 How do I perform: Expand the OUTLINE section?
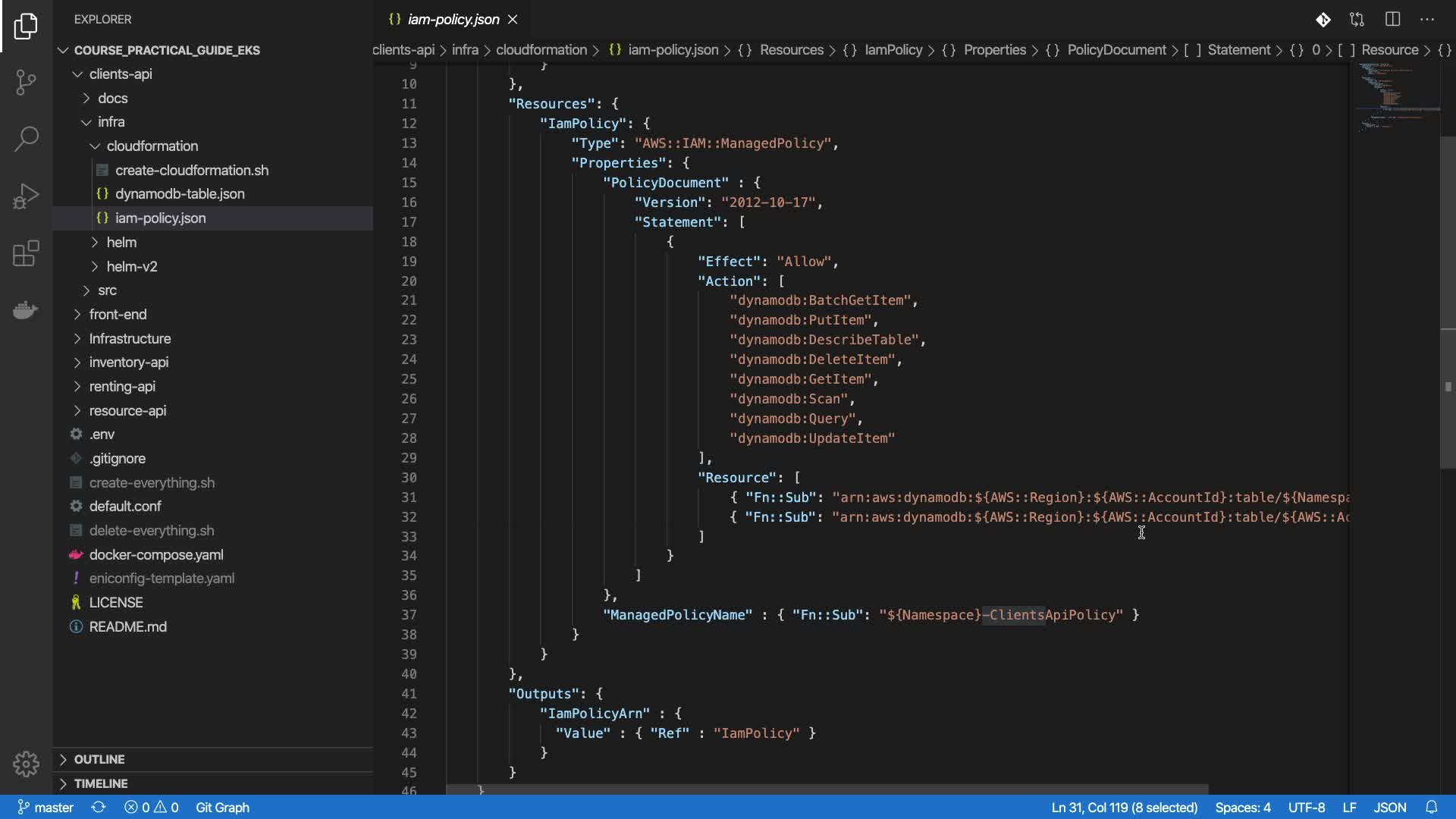(99, 759)
